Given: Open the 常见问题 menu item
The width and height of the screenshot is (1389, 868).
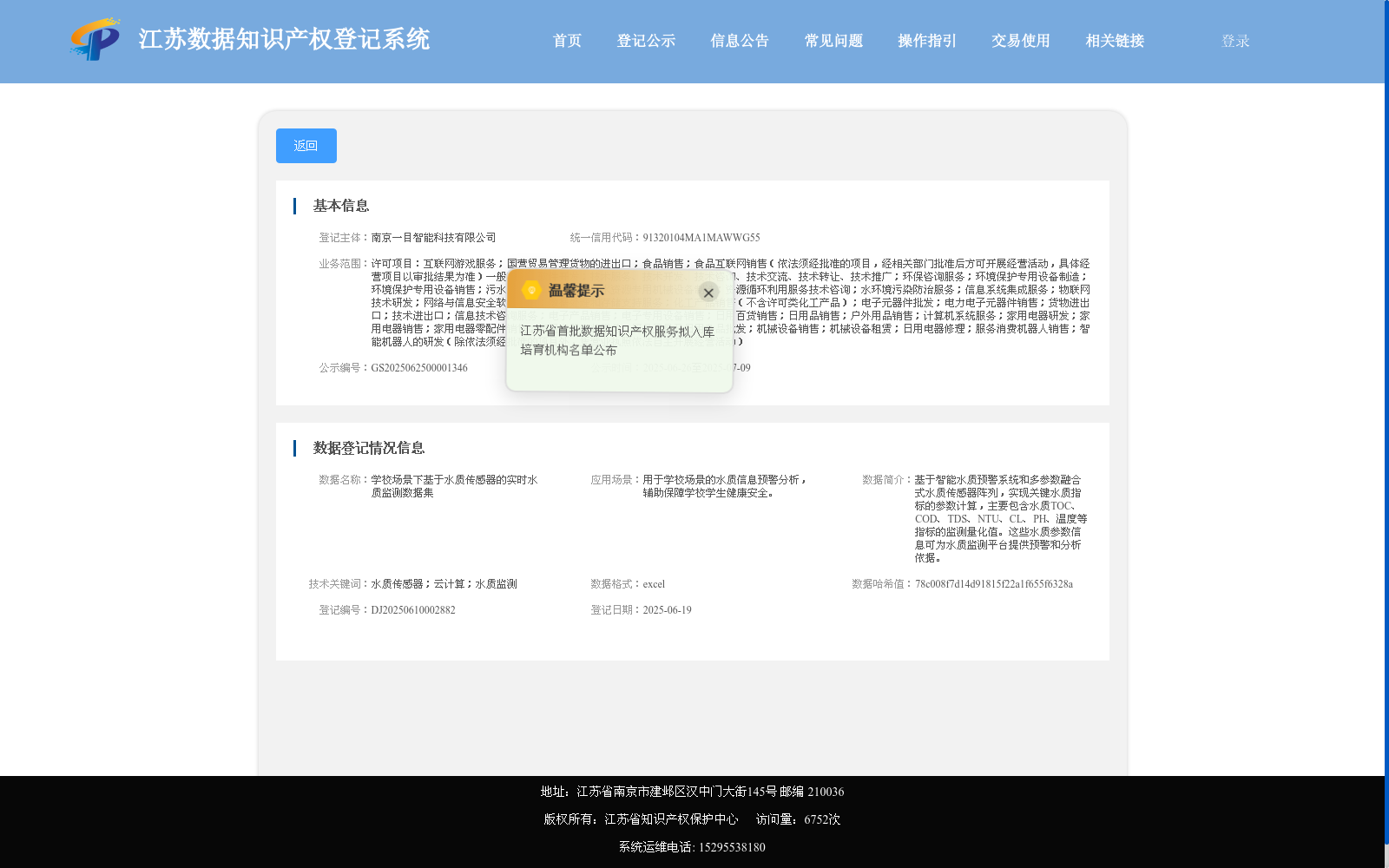Looking at the screenshot, I should click(833, 41).
